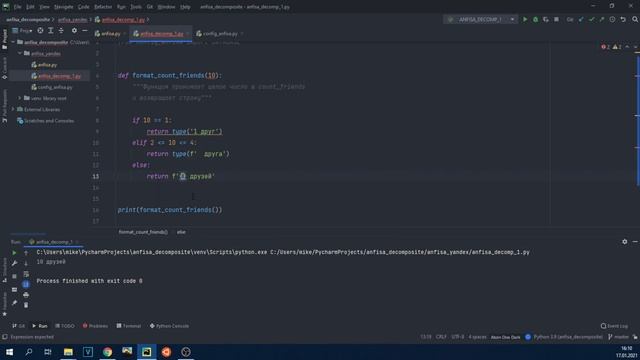Collapse all in the Project panel toolbar

point(61,31)
